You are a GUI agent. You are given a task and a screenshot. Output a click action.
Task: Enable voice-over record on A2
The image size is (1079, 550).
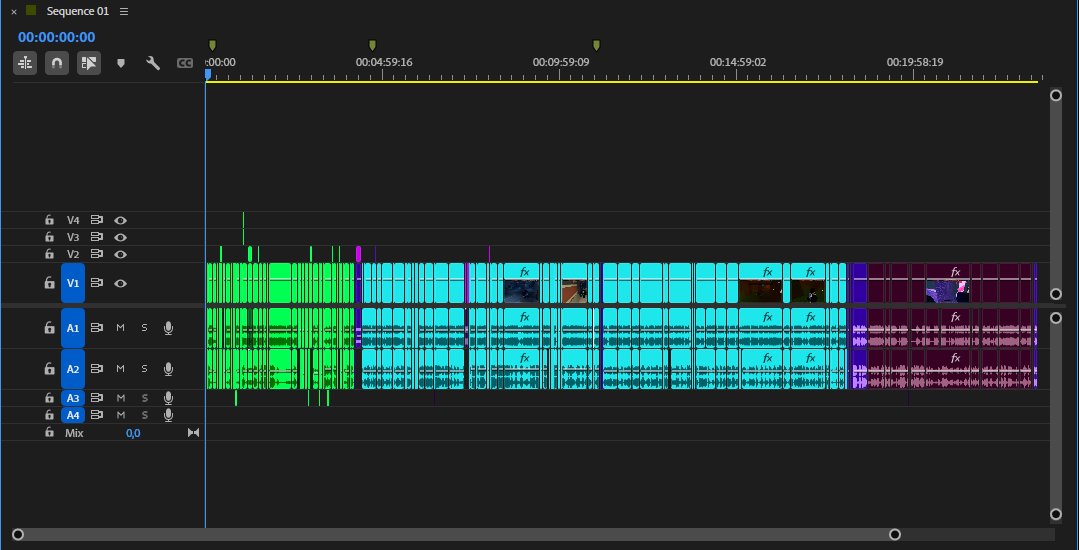[x=168, y=369]
